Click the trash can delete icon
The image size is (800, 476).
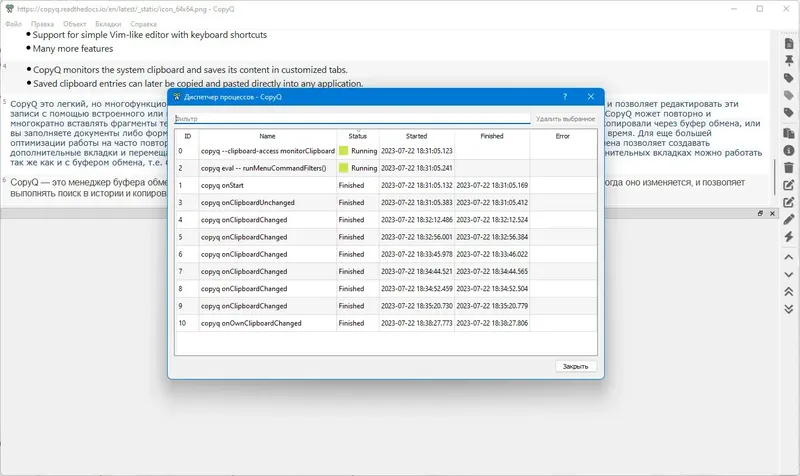788,167
